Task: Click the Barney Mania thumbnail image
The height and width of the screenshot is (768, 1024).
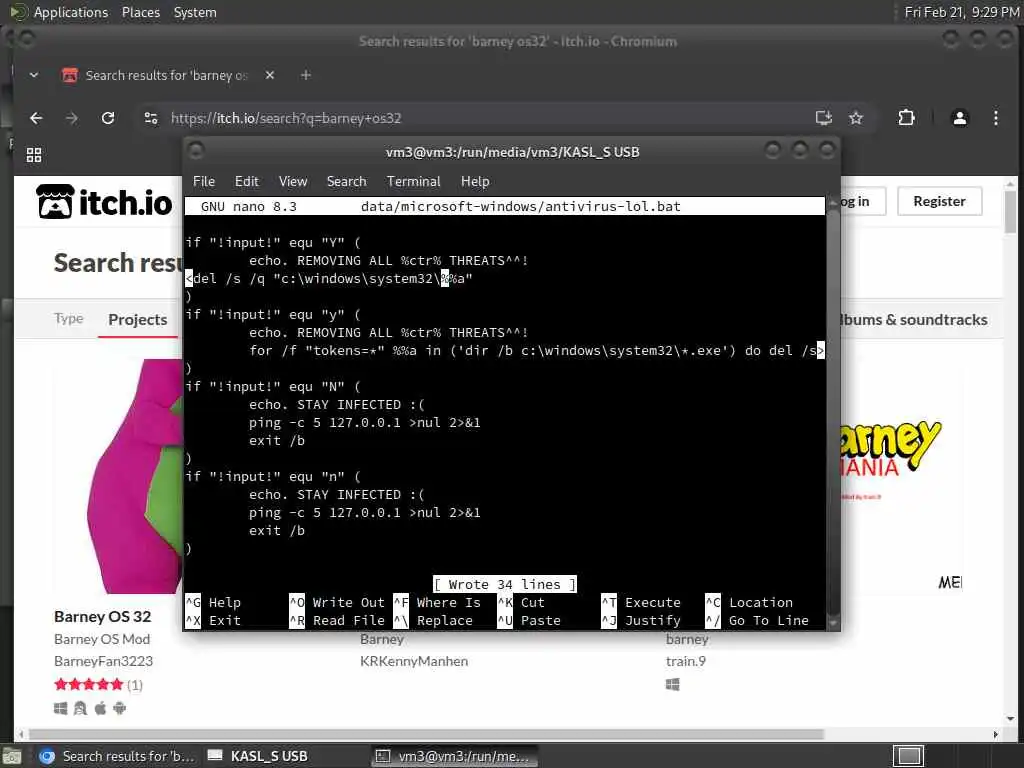Action: pyautogui.click(x=901, y=476)
